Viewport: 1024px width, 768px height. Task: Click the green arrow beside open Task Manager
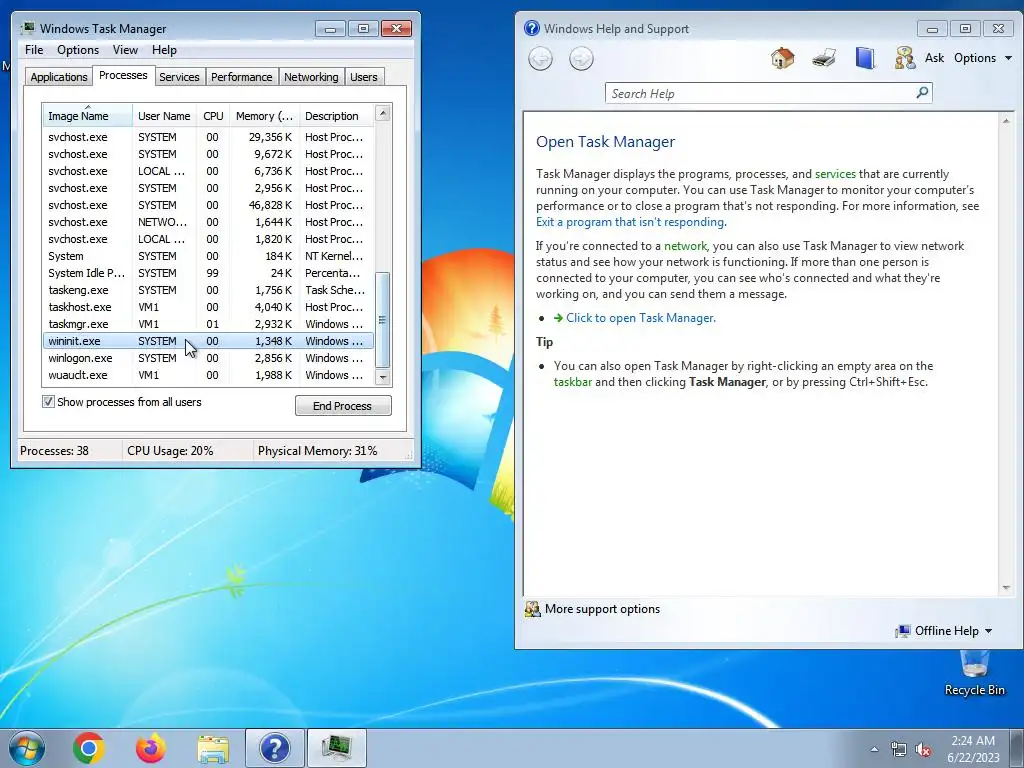click(558, 318)
